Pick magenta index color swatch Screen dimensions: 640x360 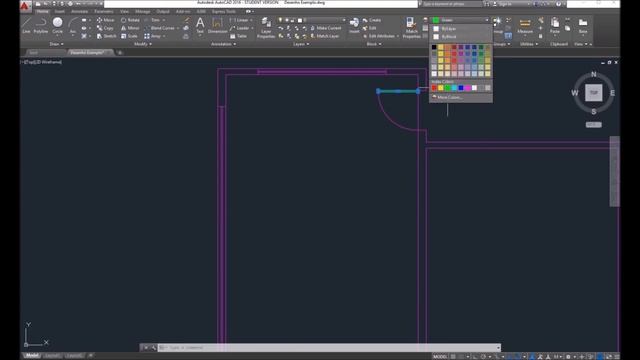pyautogui.click(x=467, y=88)
